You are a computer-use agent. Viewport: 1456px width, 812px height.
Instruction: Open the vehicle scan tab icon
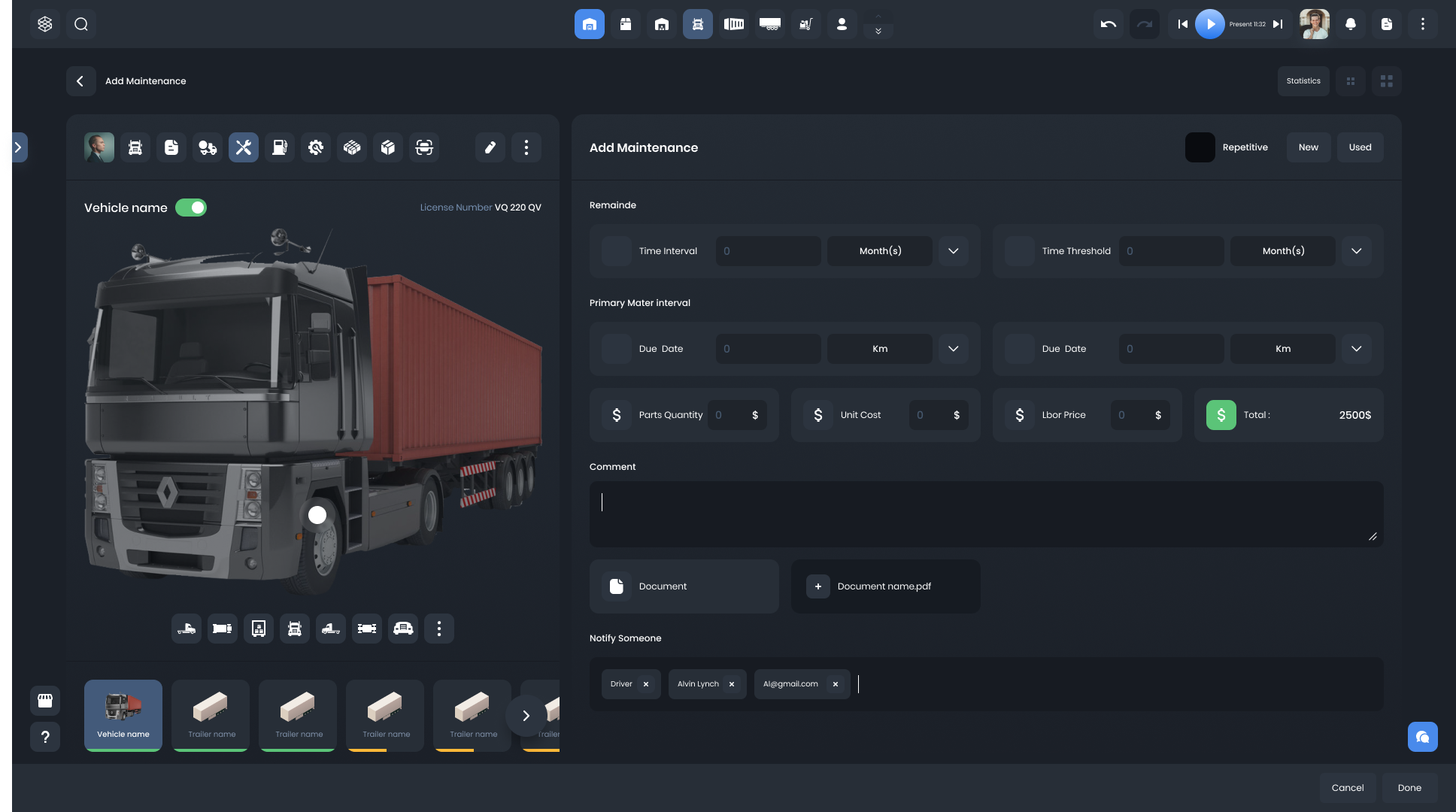tap(424, 147)
